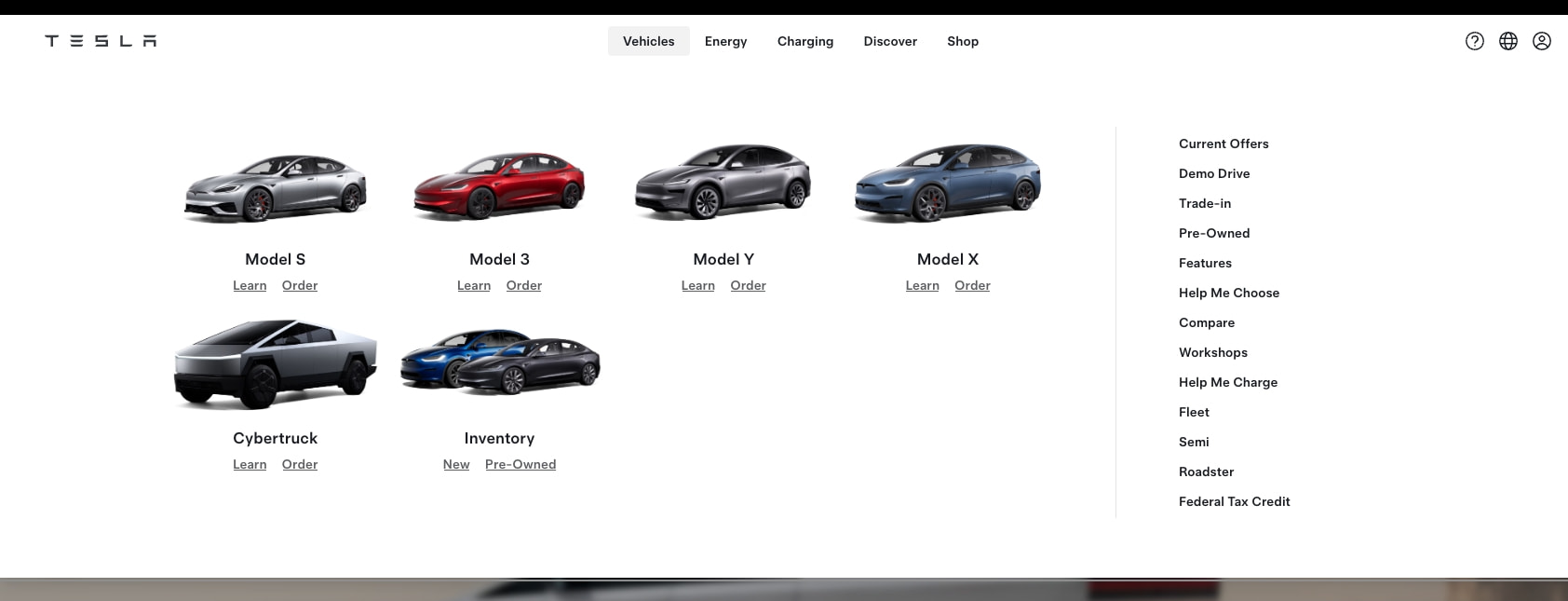
Task: Select the Cybertruck title
Action: tap(276, 438)
